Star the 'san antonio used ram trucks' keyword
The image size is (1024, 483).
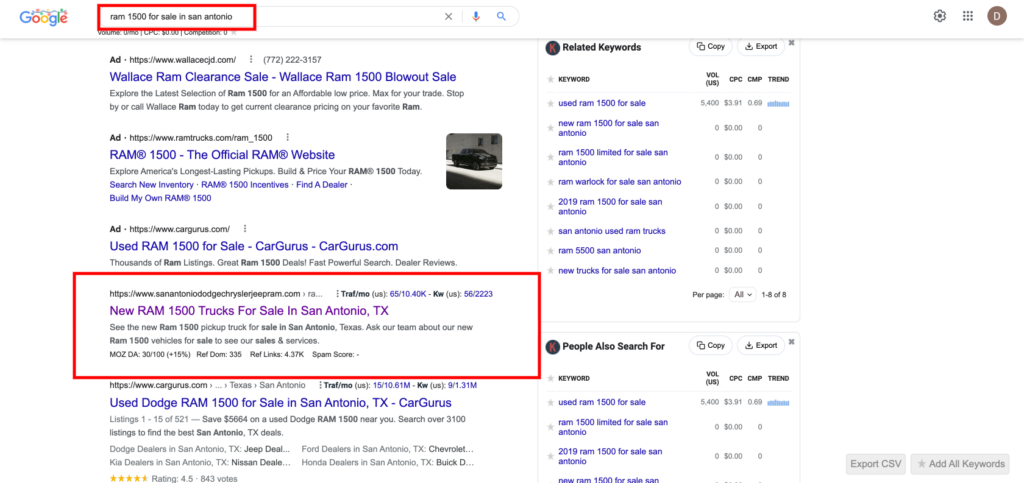[551, 231]
